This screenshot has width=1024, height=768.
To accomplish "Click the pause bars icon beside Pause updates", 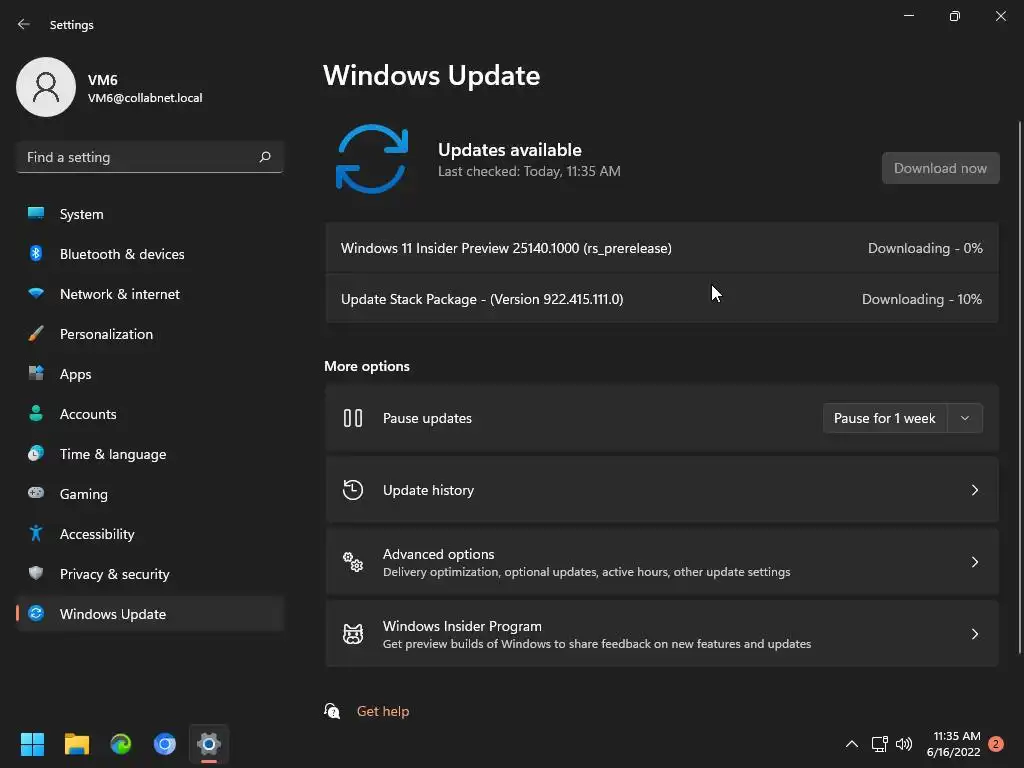I will tap(353, 418).
